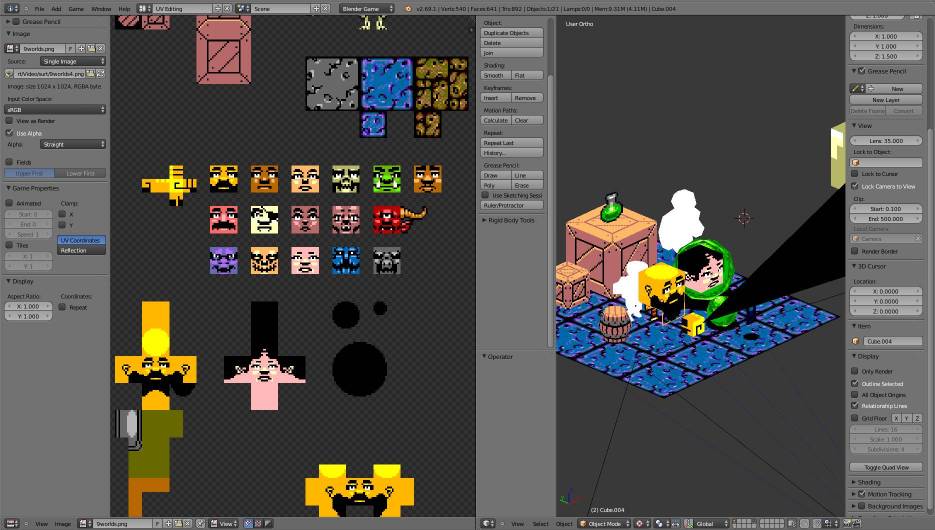Open the Game menu in the header
The width and height of the screenshot is (935, 530).
(75, 8)
